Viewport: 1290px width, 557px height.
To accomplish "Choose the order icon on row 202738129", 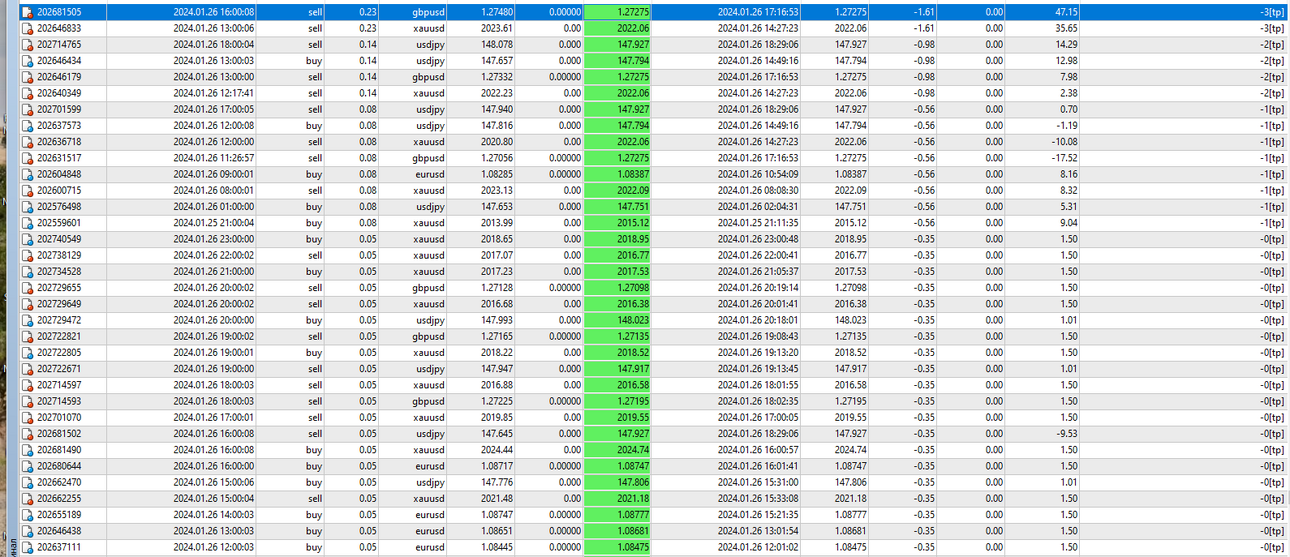I will coord(27,255).
